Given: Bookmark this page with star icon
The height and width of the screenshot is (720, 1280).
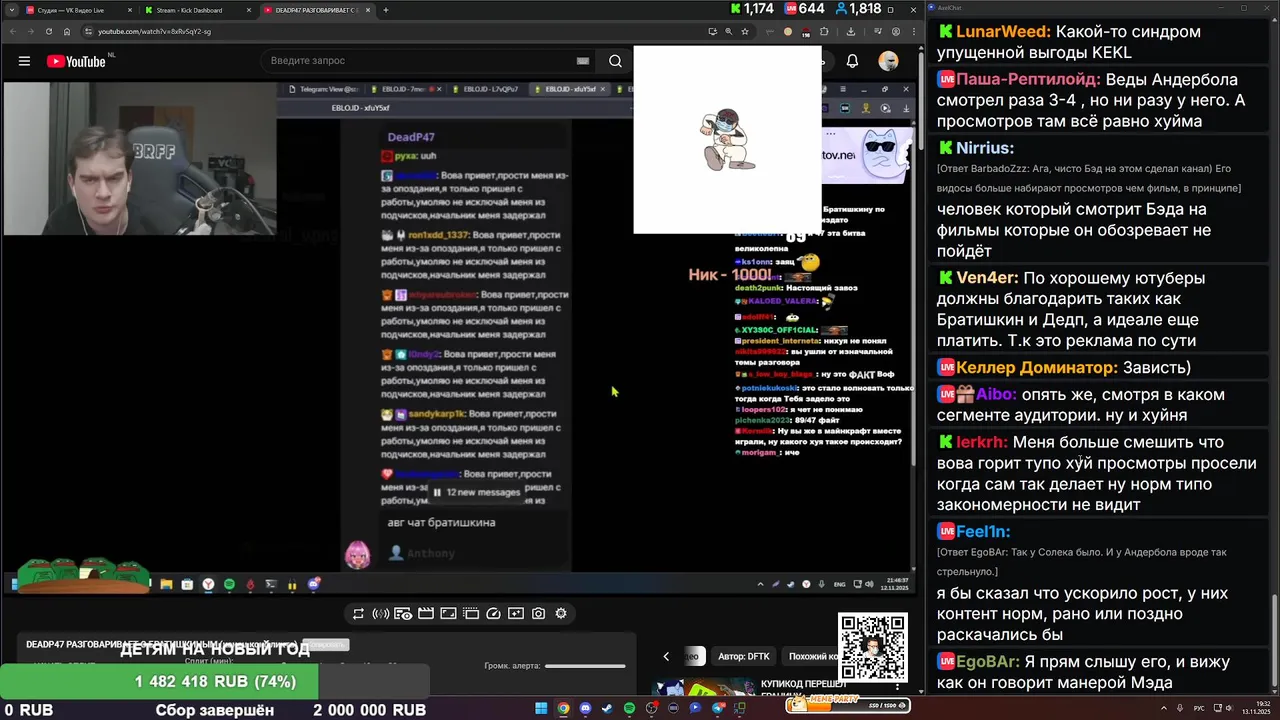Looking at the screenshot, I should pos(745,31).
